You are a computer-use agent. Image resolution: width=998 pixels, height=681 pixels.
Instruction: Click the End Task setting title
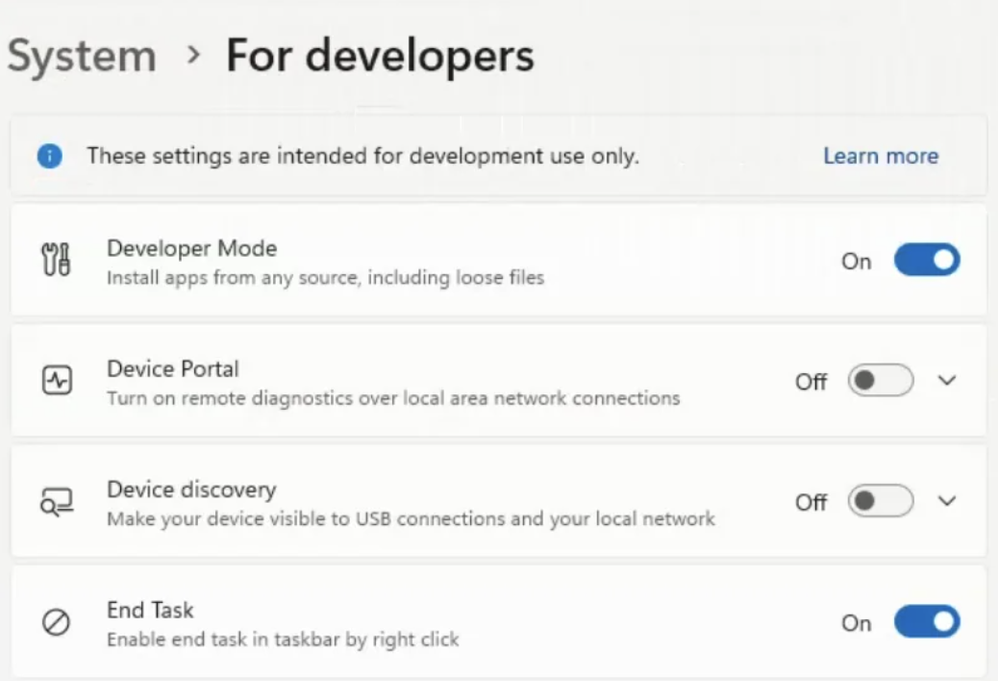[x=150, y=610]
